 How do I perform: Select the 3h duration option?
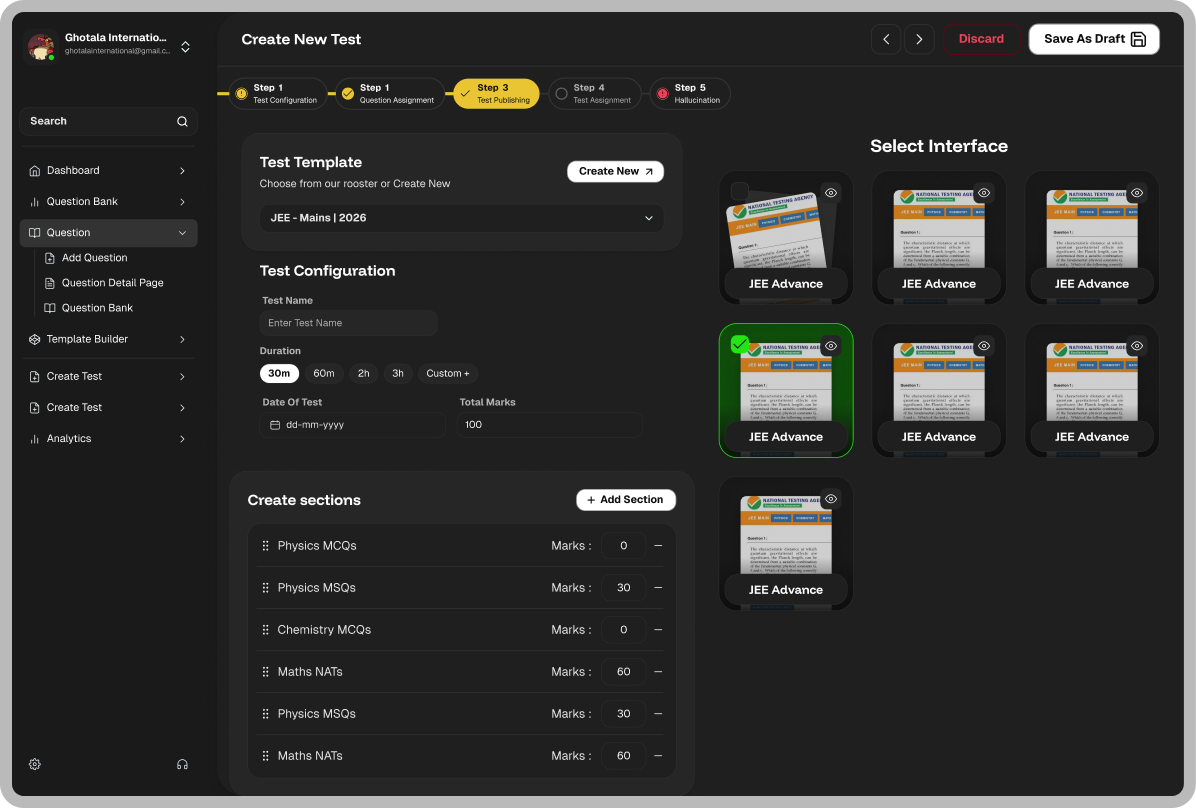click(x=398, y=373)
